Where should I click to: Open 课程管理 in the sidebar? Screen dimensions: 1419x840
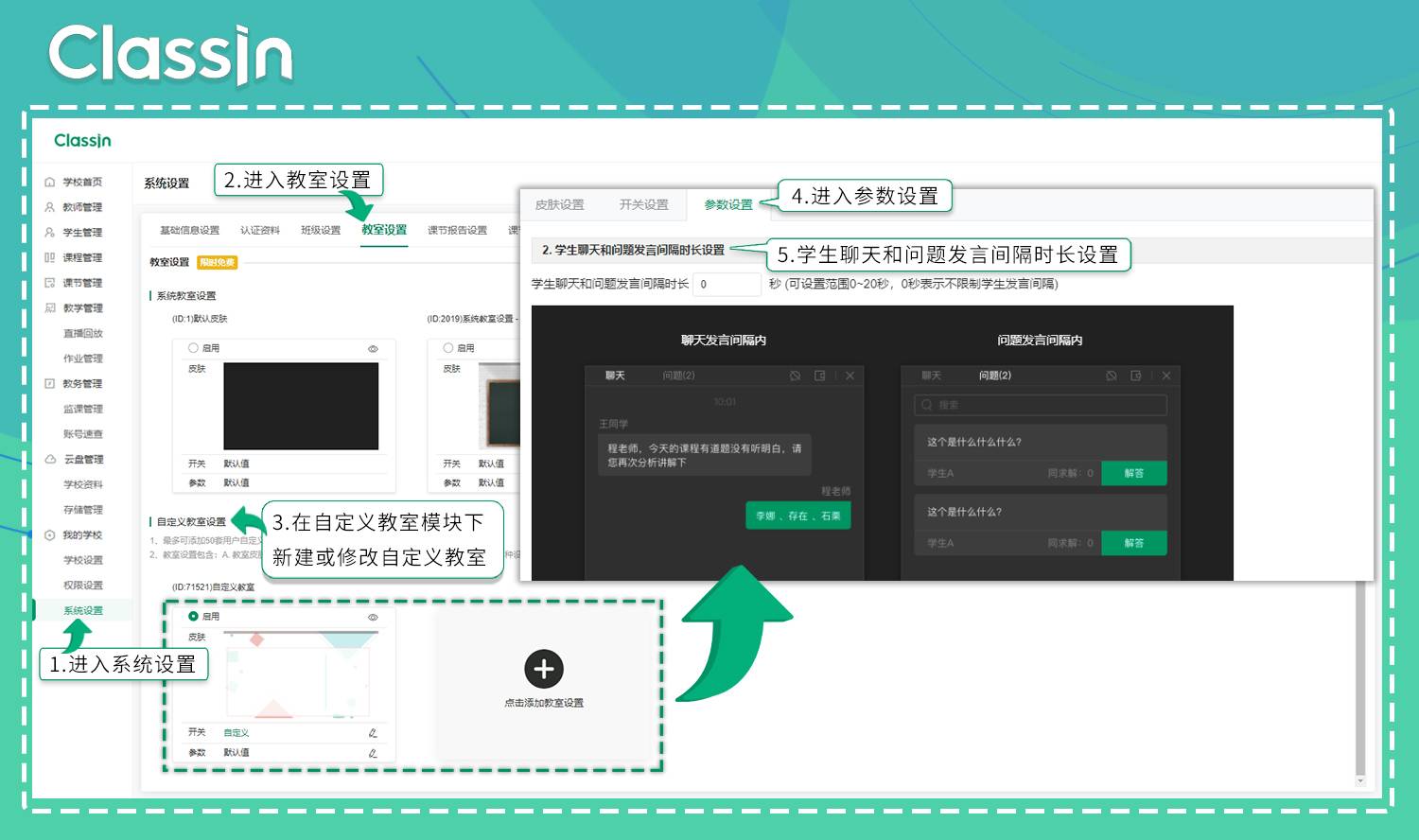(x=82, y=257)
